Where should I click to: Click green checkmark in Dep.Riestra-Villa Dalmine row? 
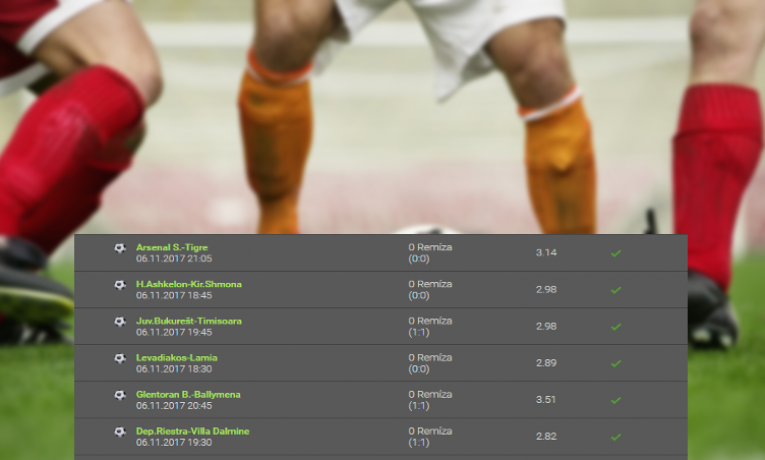click(x=616, y=437)
